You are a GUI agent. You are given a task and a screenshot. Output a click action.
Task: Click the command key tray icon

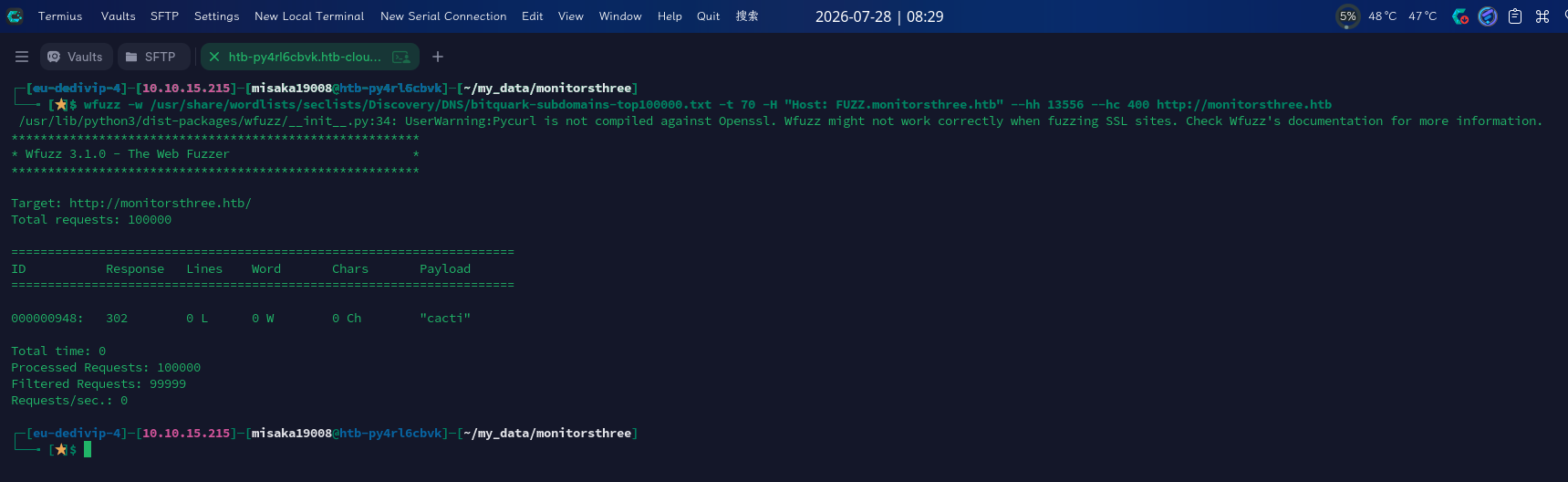point(1542,16)
